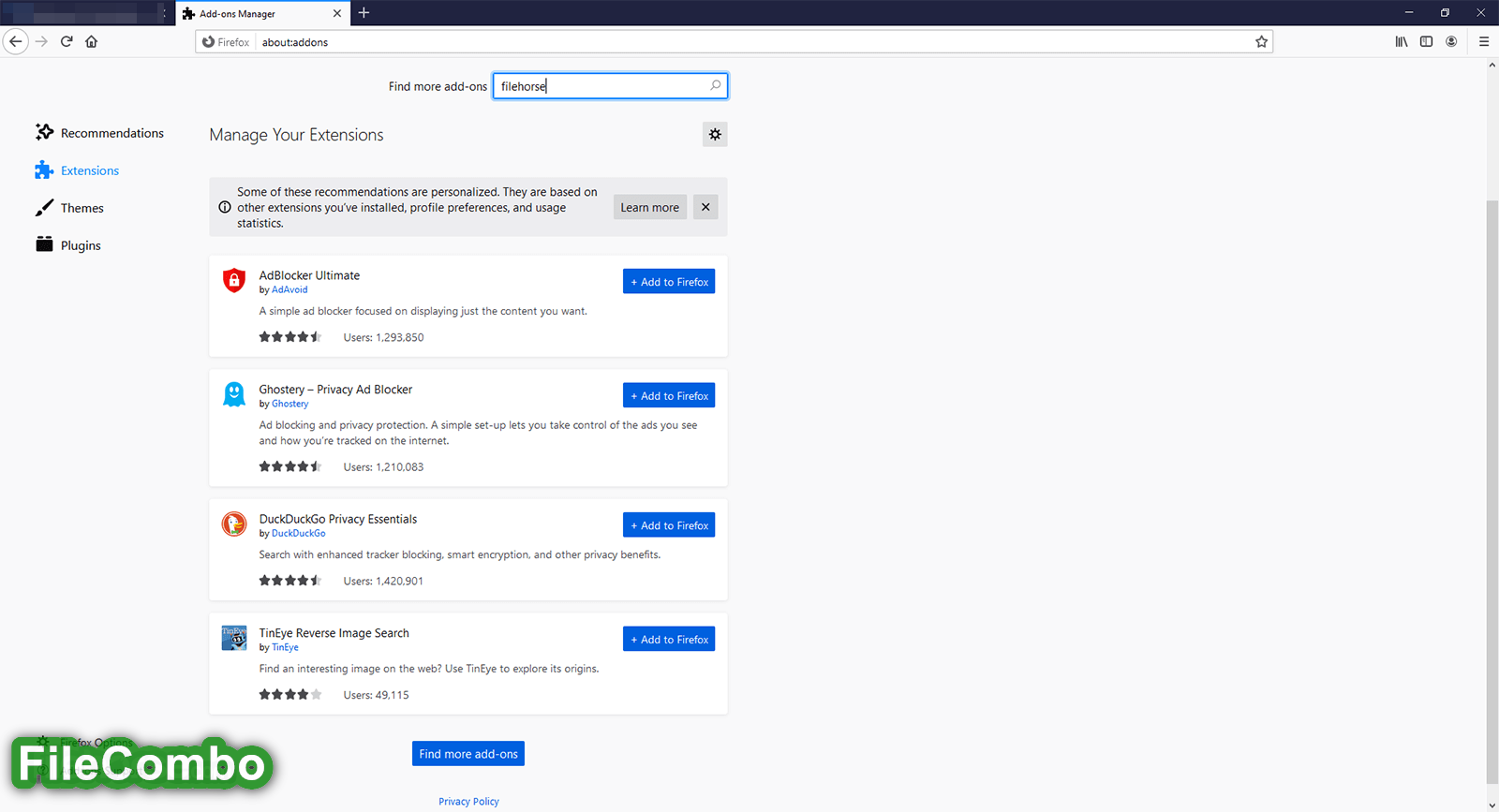Select the Add-ons Manager tab

[262, 13]
